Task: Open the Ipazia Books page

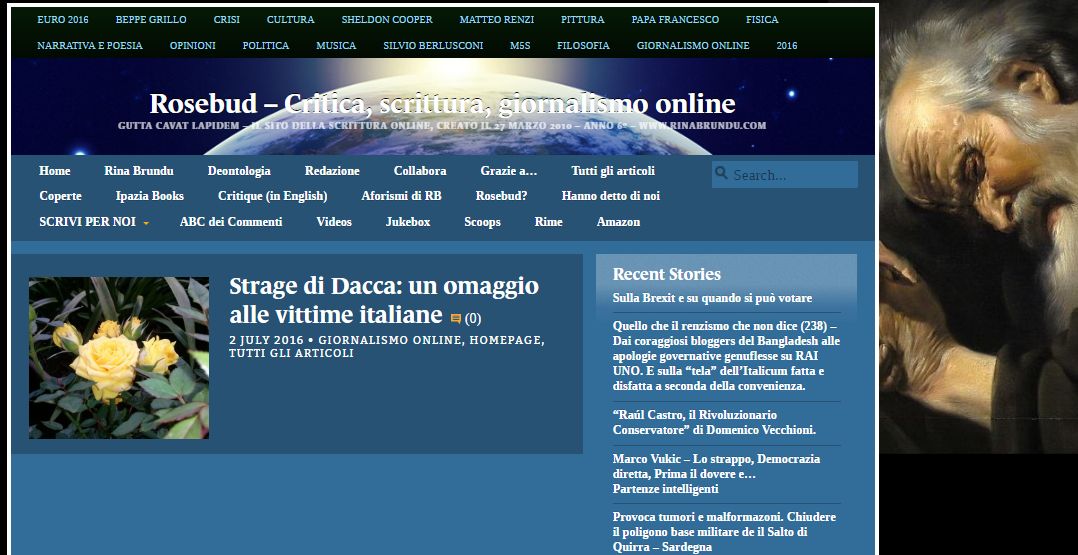Action: point(150,196)
